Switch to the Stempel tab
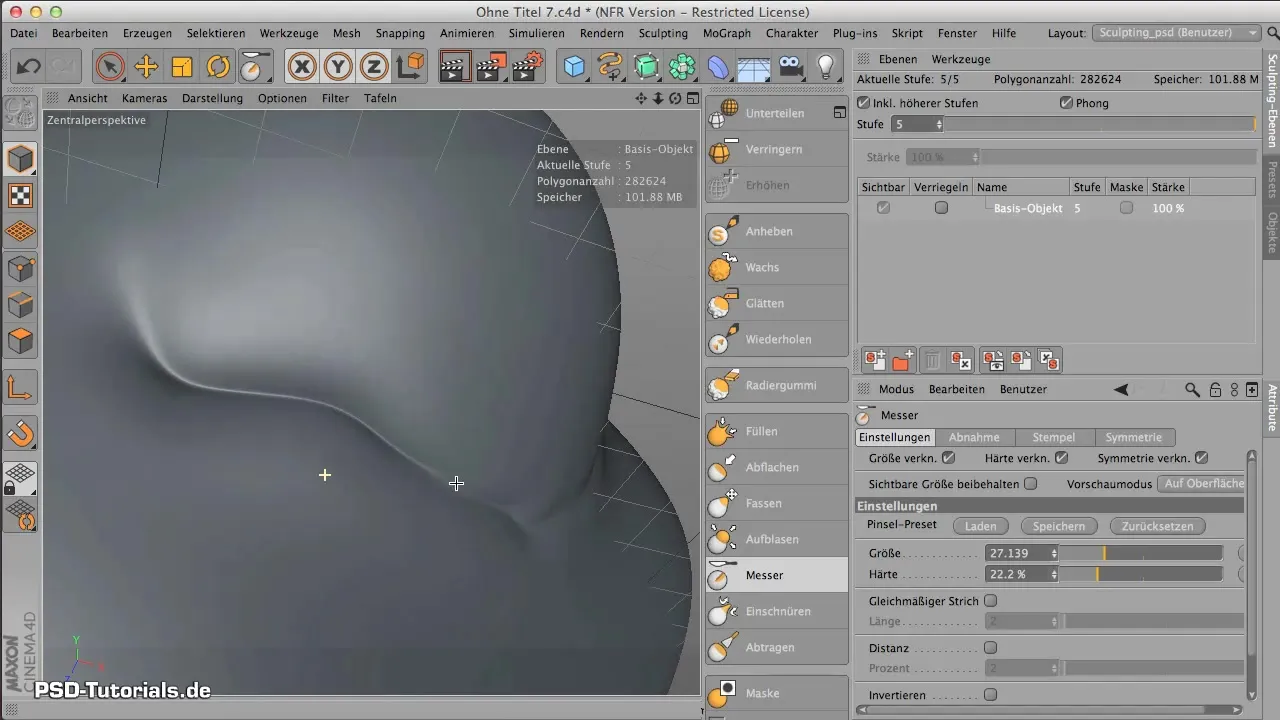Viewport: 1280px width, 720px height. tap(1054, 437)
